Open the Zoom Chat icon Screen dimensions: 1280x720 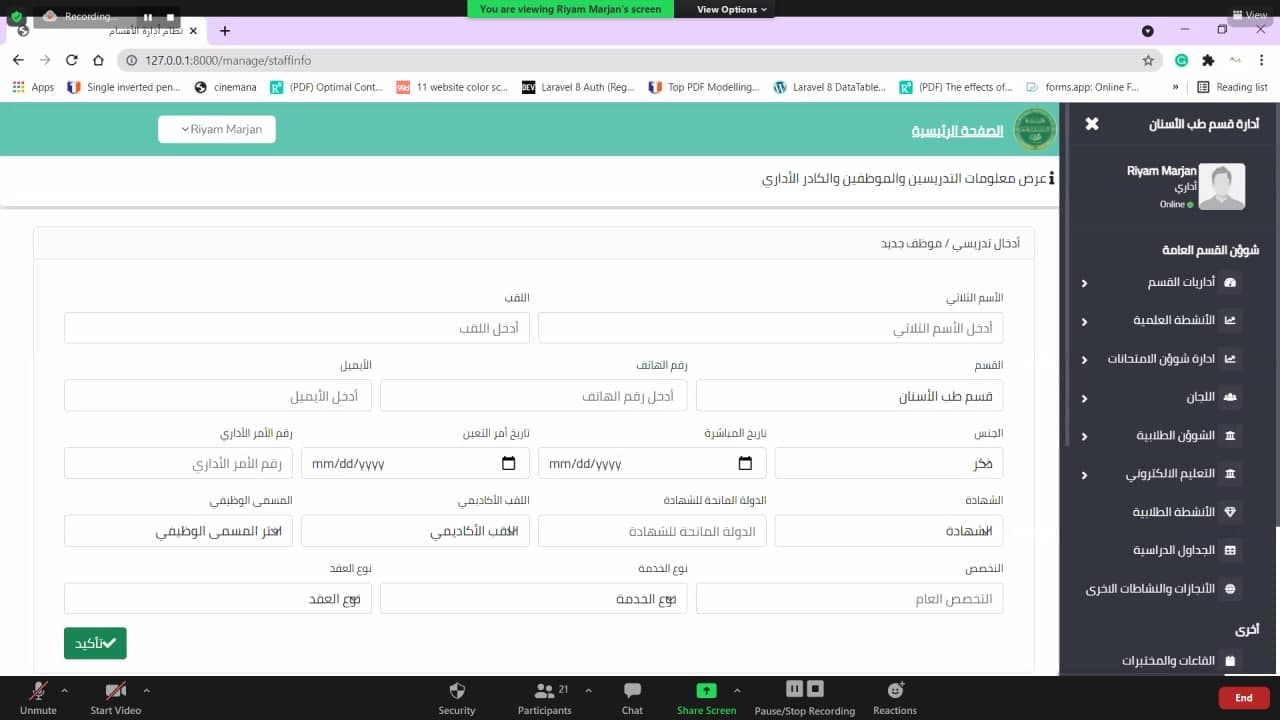point(632,690)
